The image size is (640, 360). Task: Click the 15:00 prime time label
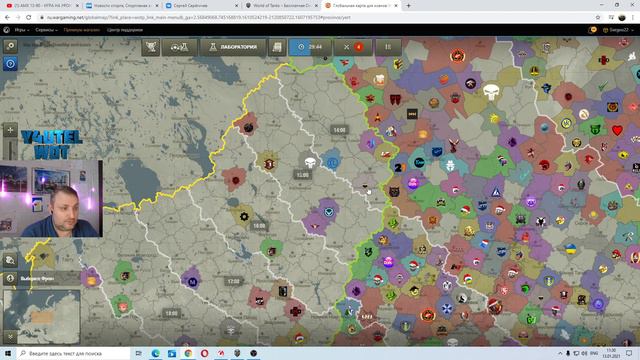[302, 175]
